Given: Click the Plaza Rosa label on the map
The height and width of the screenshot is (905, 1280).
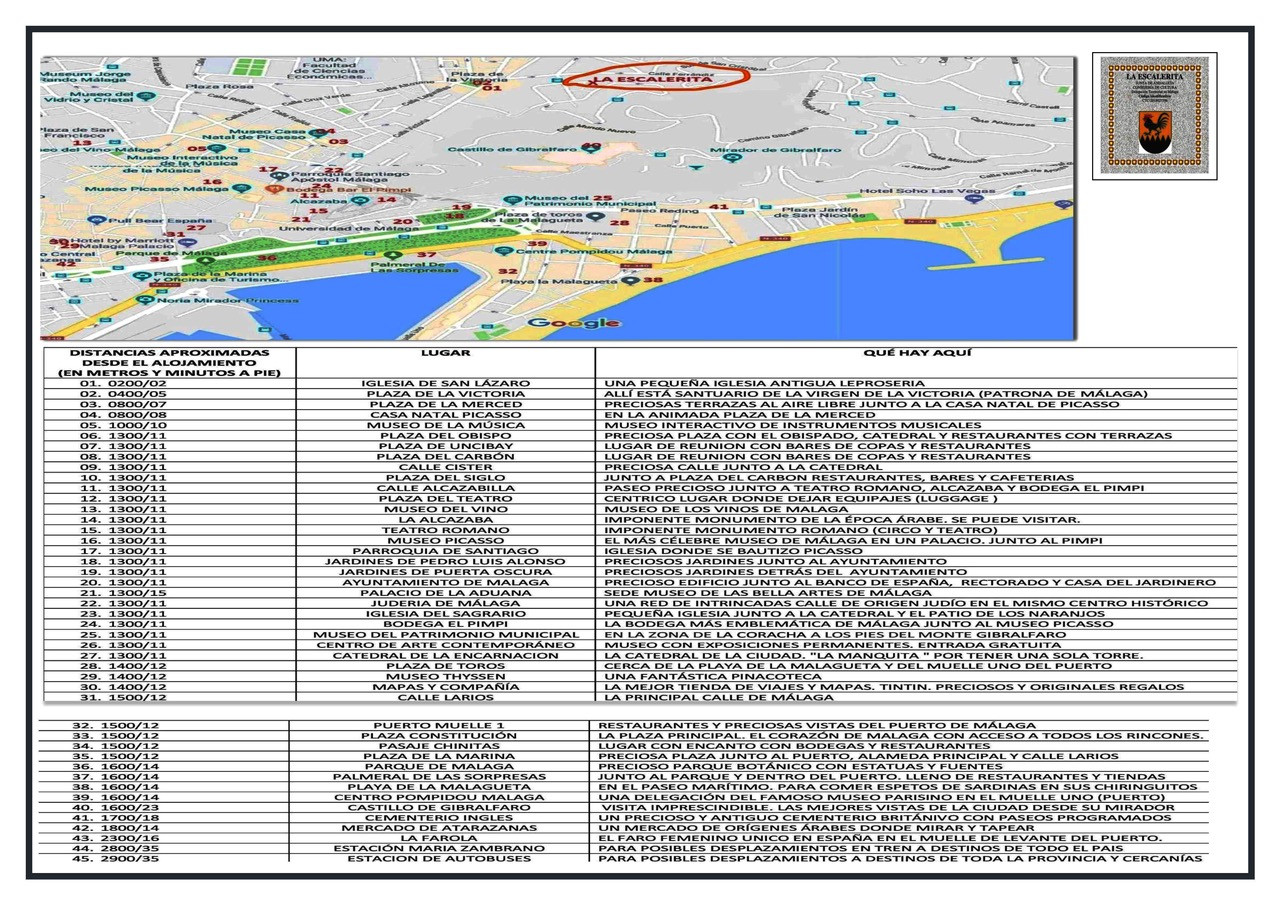Looking at the screenshot, I should (219, 87).
